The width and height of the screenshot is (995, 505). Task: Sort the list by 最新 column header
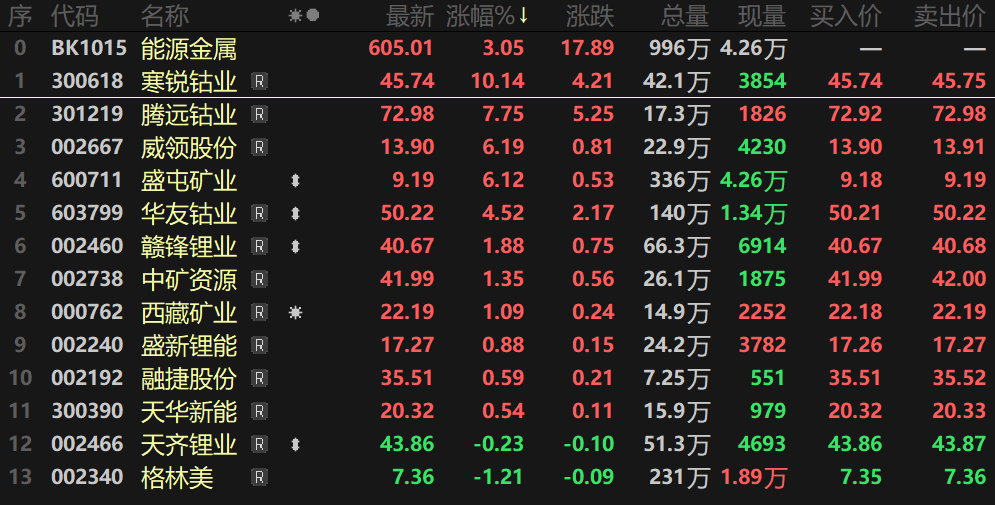point(410,16)
